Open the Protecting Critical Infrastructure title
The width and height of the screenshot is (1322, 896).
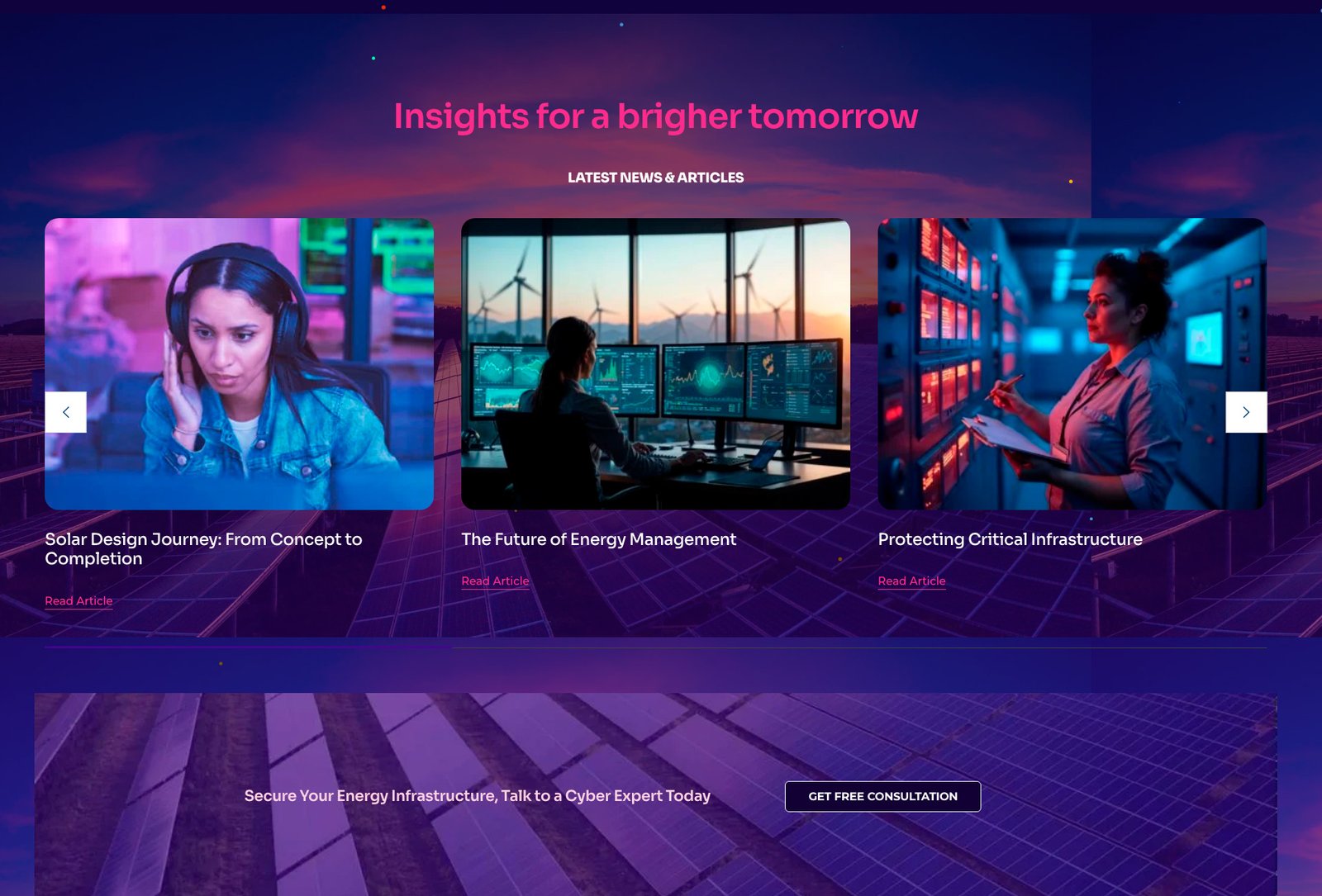coord(1010,539)
